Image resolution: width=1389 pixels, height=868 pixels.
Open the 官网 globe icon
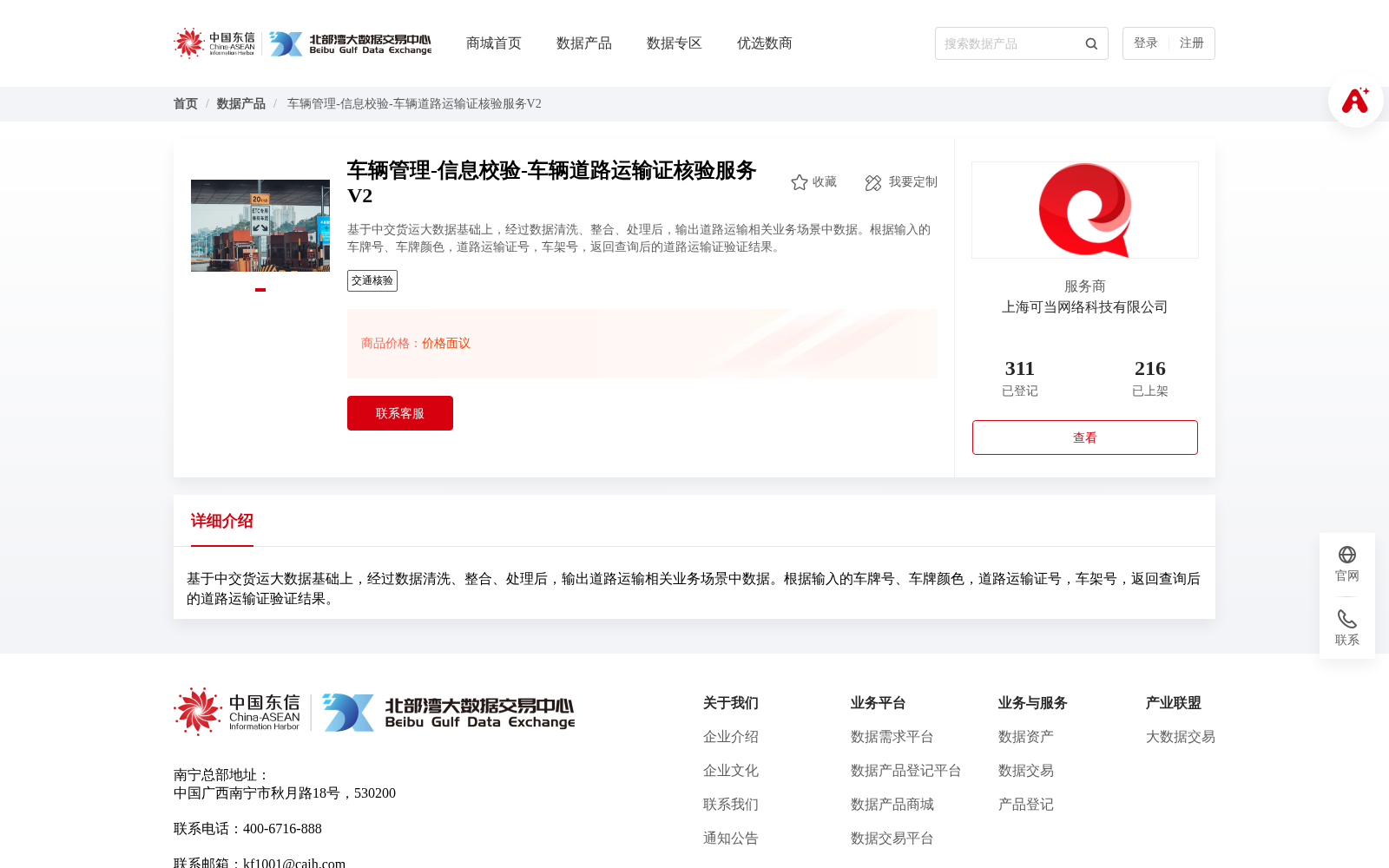(1347, 555)
